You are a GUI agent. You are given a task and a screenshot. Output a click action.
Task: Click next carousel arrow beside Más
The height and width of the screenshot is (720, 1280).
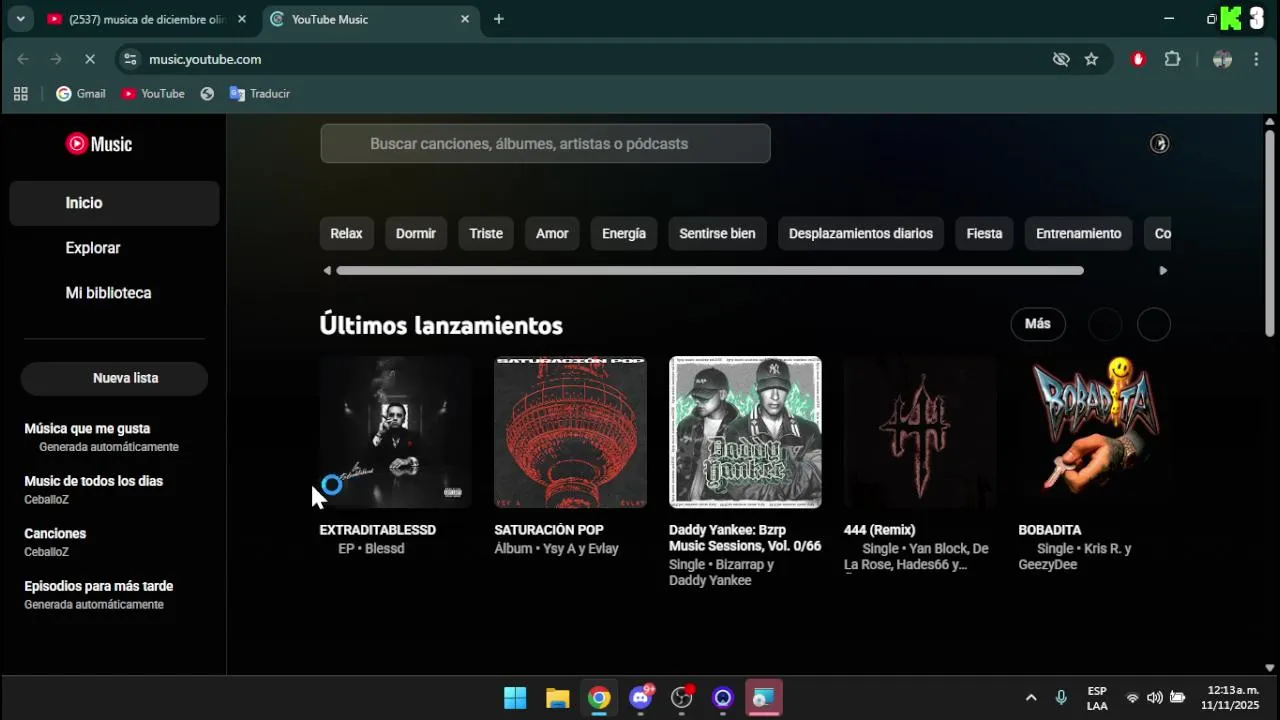click(1154, 324)
